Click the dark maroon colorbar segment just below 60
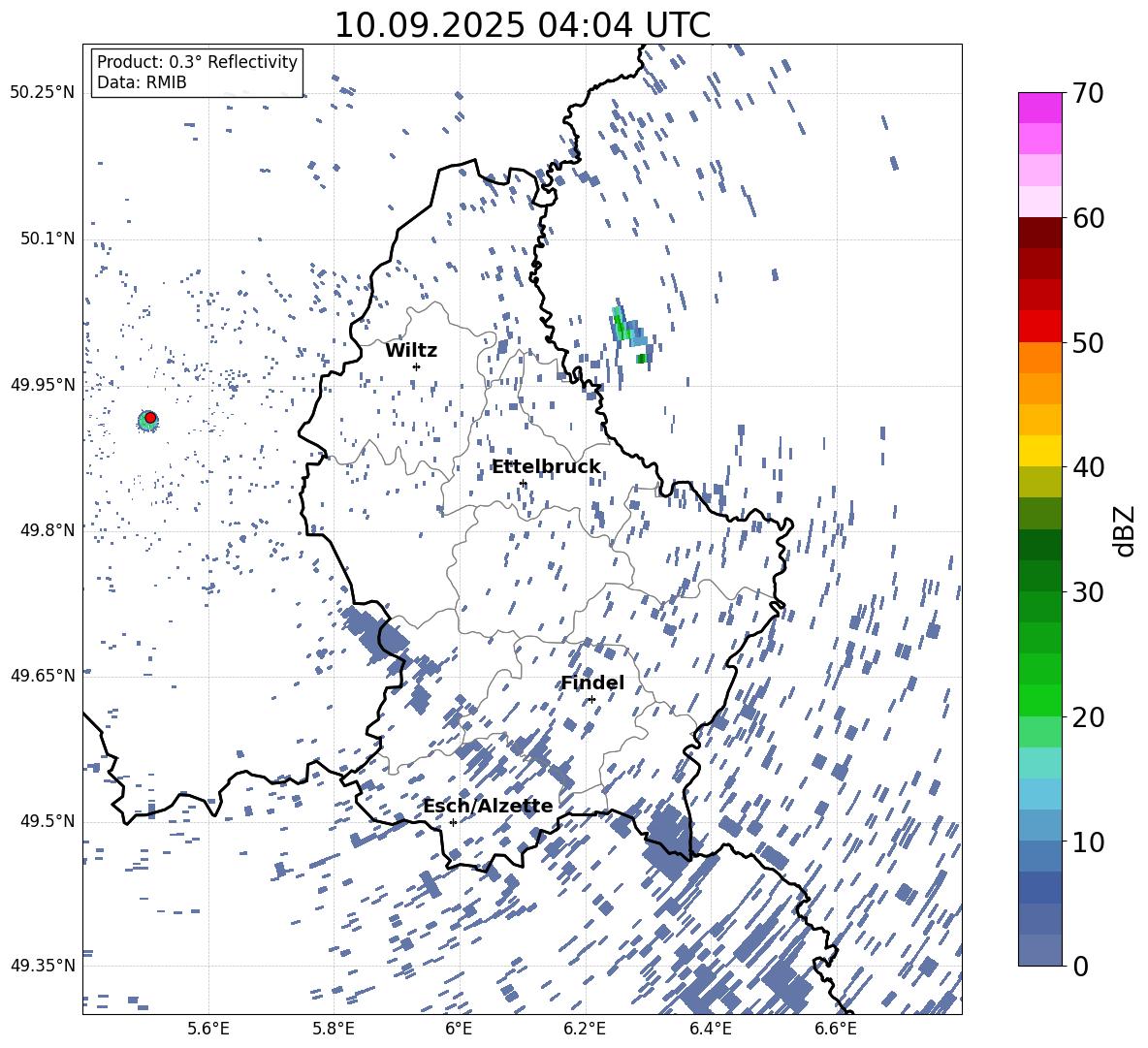The width and height of the screenshot is (1148, 1048). [1039, 233]
